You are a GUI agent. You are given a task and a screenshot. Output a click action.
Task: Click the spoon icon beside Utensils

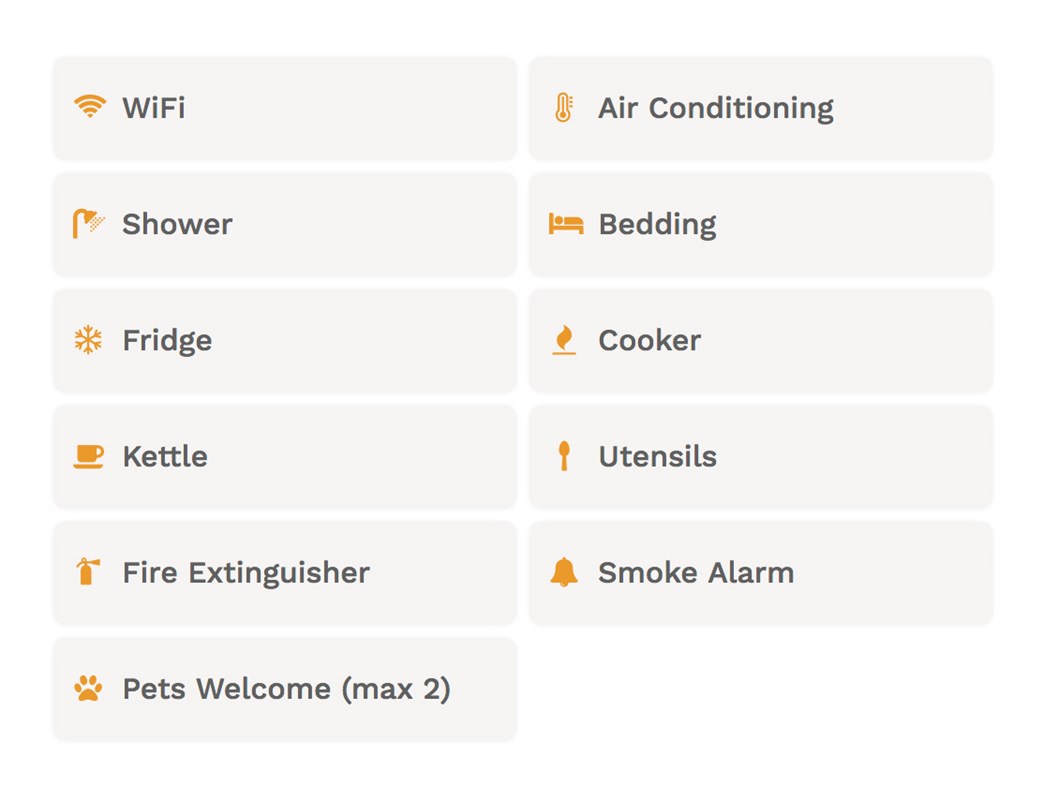tap(564, 456)
